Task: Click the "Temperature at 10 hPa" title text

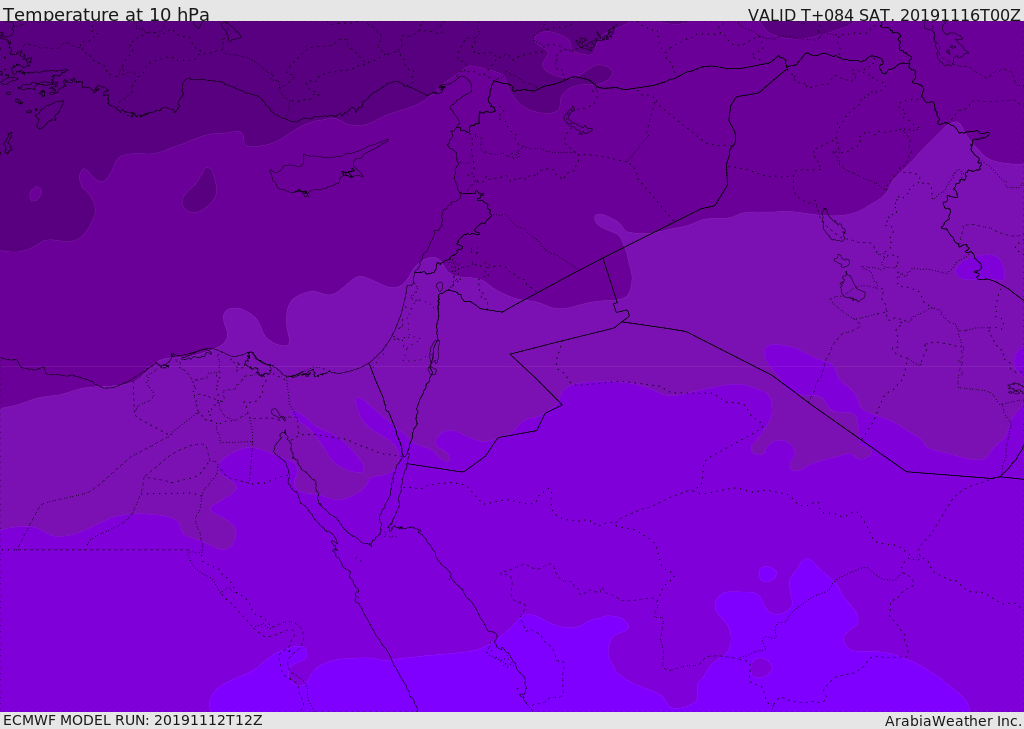Action: click(x=106, y=14)
